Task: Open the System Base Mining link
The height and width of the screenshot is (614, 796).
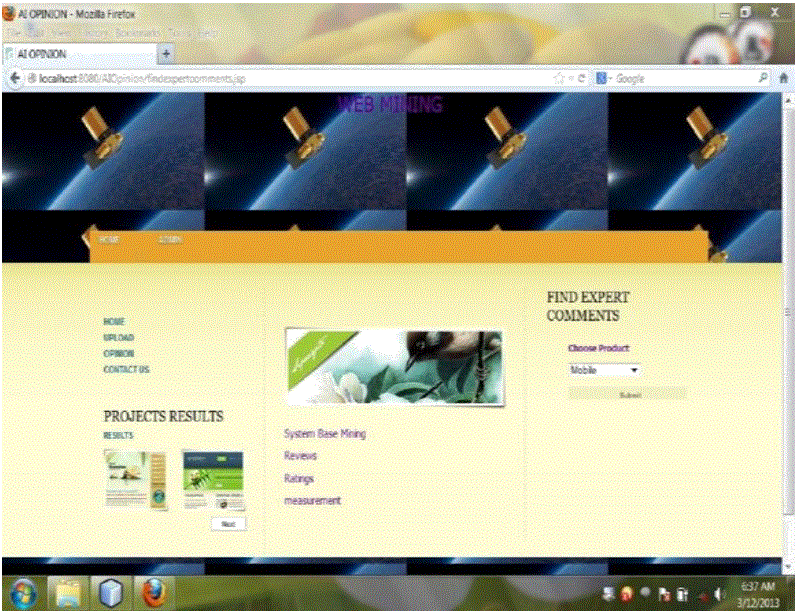Action: [x=325, y=434]
